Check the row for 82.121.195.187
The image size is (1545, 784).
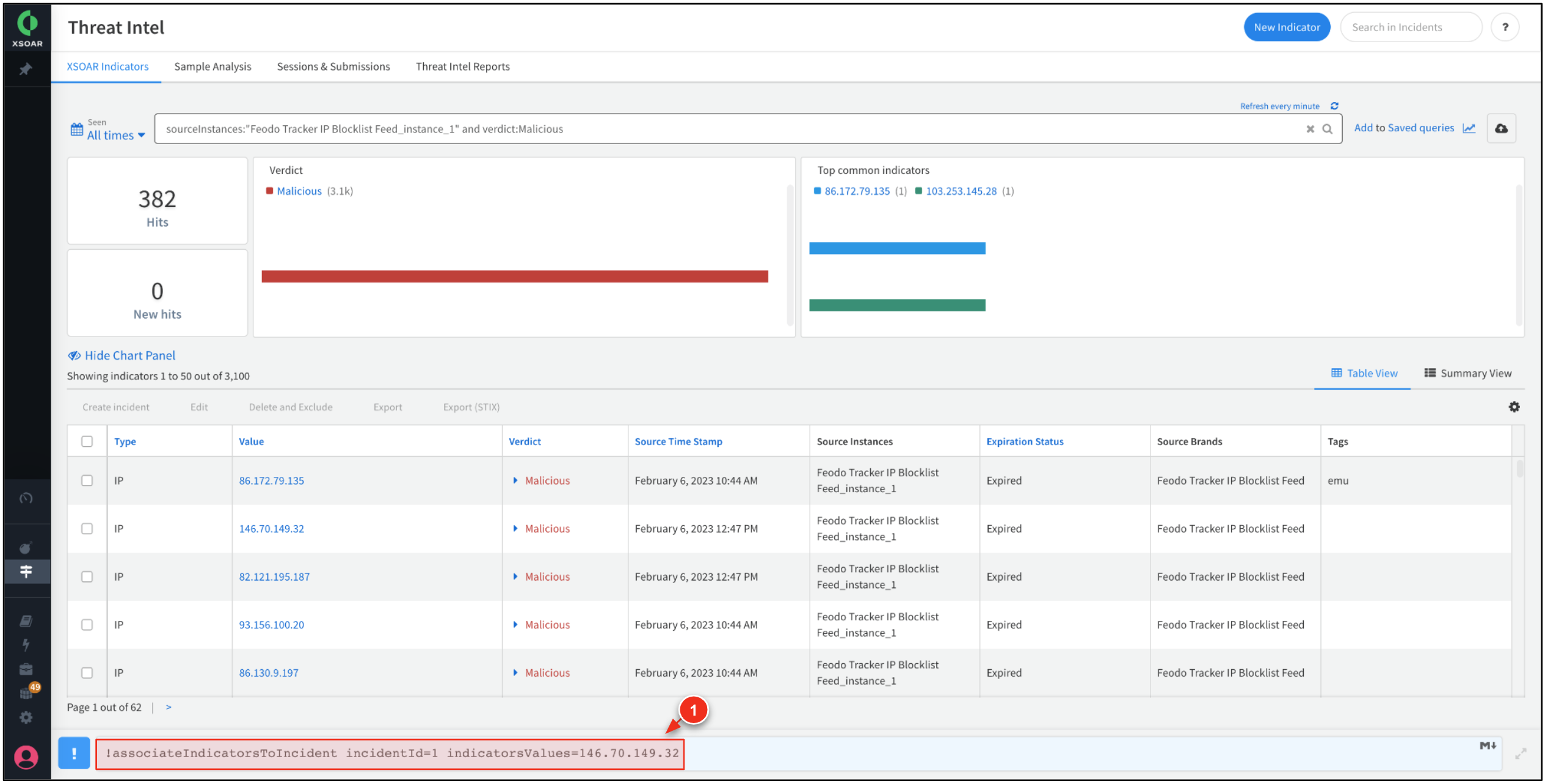[87, 577]
